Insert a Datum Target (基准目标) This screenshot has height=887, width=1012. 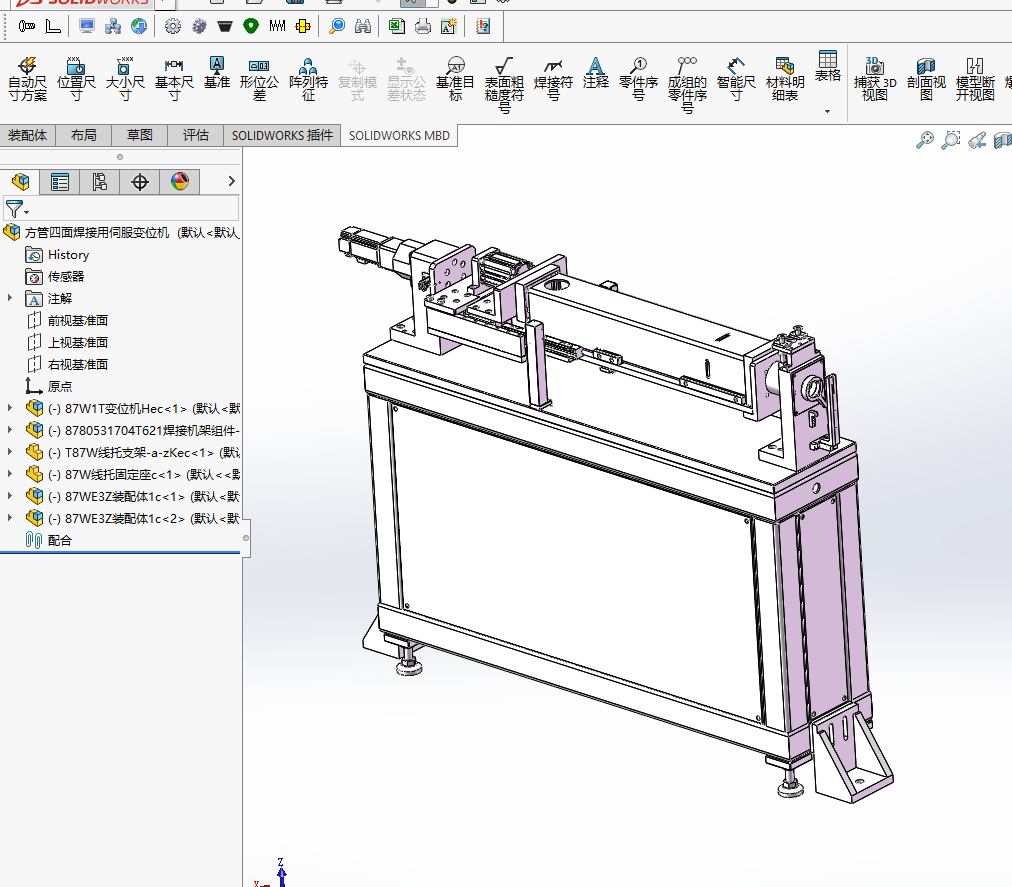[x=455, y=79]
